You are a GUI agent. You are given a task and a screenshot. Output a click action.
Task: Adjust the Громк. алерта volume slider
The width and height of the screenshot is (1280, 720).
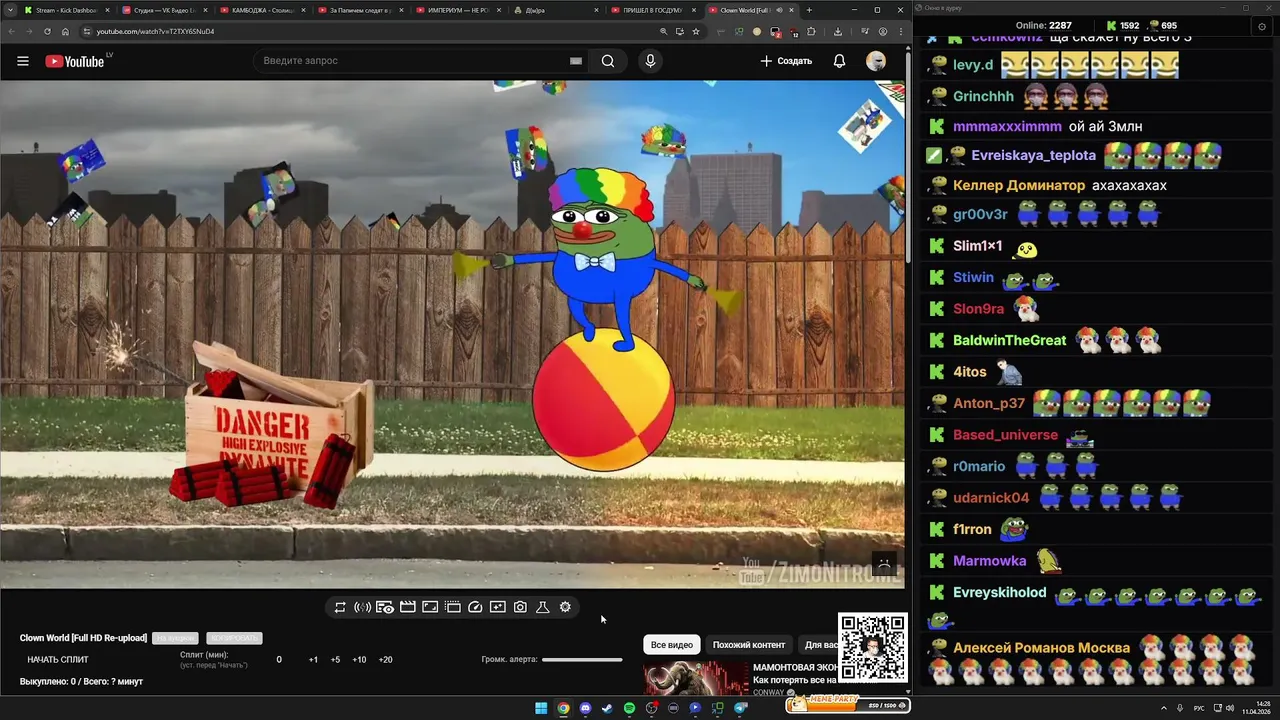click(x=582, y=659)
